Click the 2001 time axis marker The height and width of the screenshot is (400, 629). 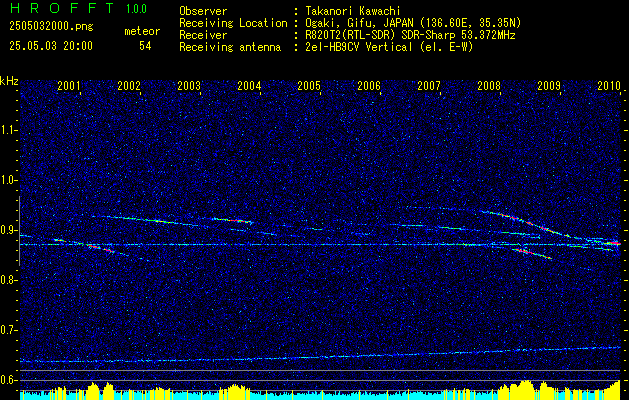coord(69,85)
